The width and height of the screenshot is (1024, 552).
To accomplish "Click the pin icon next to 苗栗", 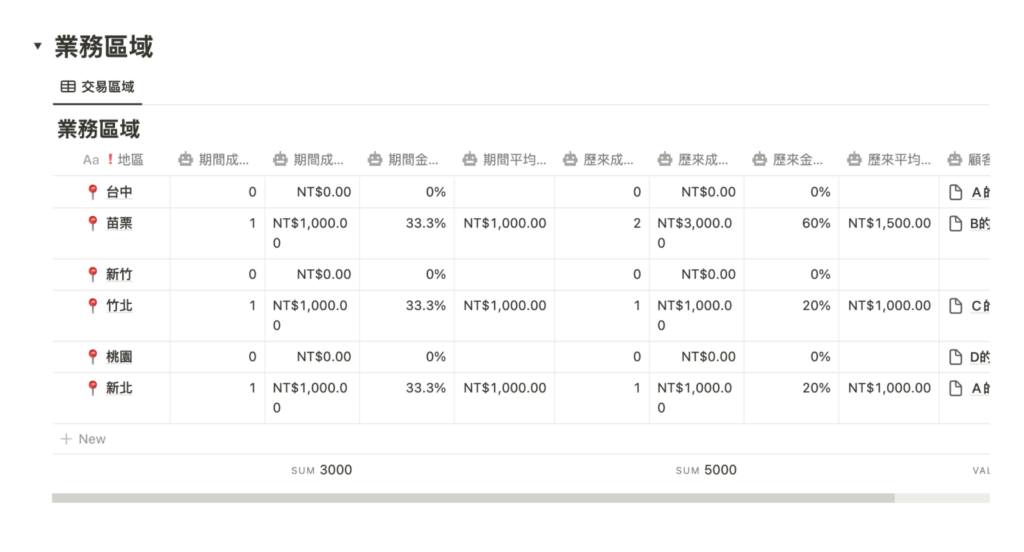I will tap(94, 223).
